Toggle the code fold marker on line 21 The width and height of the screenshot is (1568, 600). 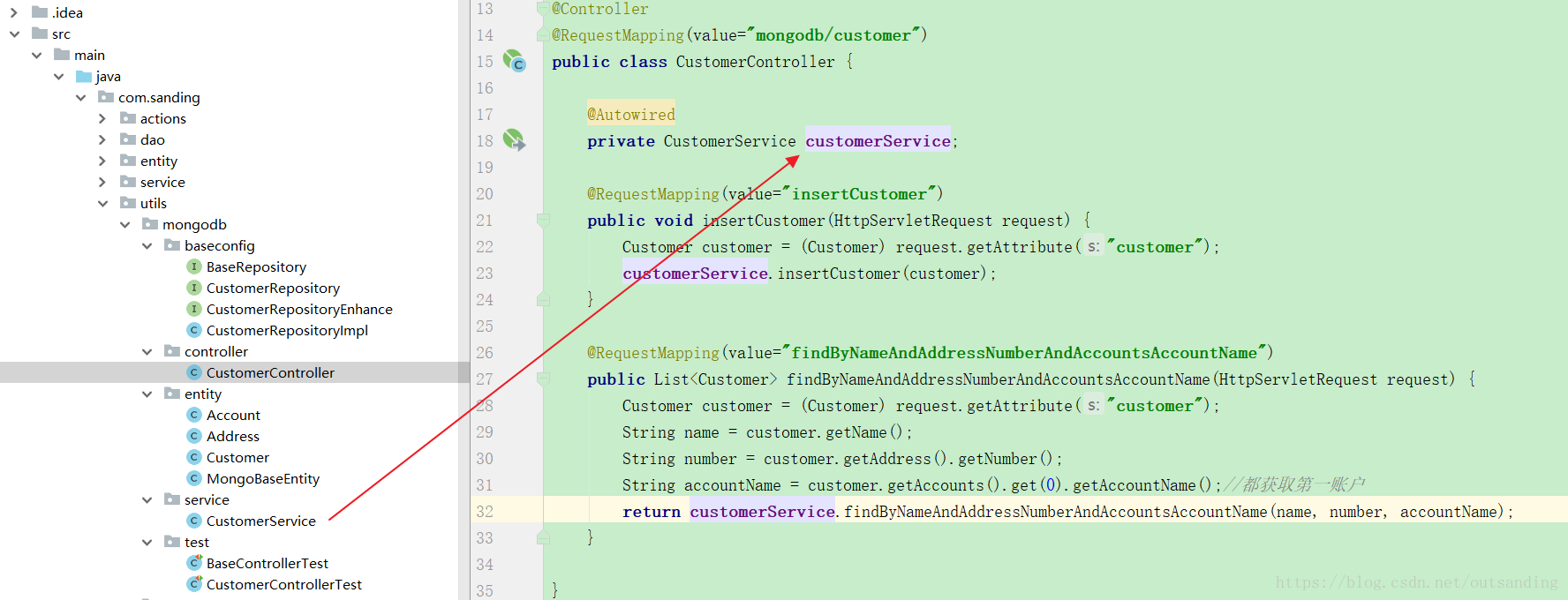[543, 220]
